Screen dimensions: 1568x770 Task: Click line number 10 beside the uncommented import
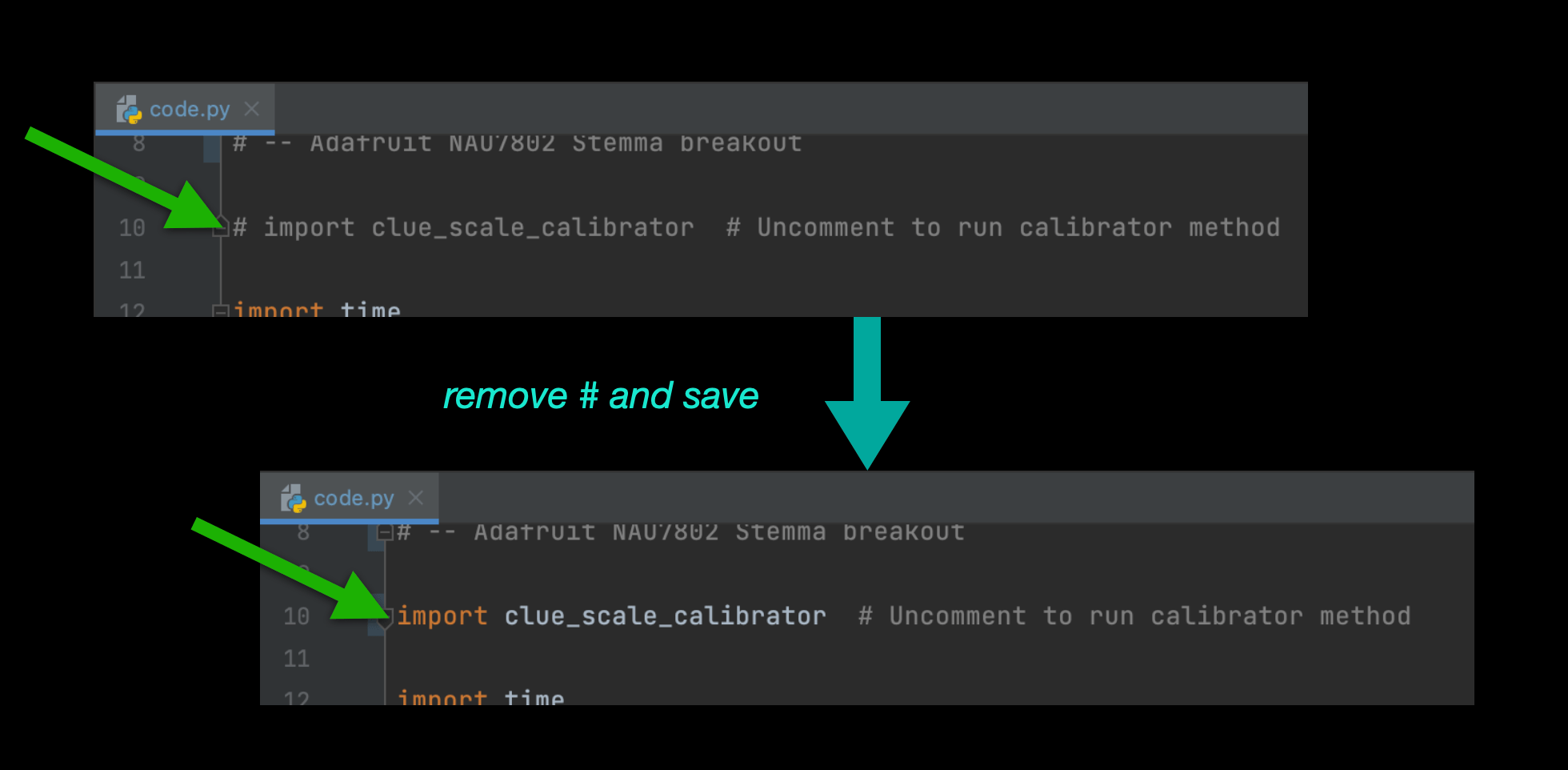click(296, 616)
